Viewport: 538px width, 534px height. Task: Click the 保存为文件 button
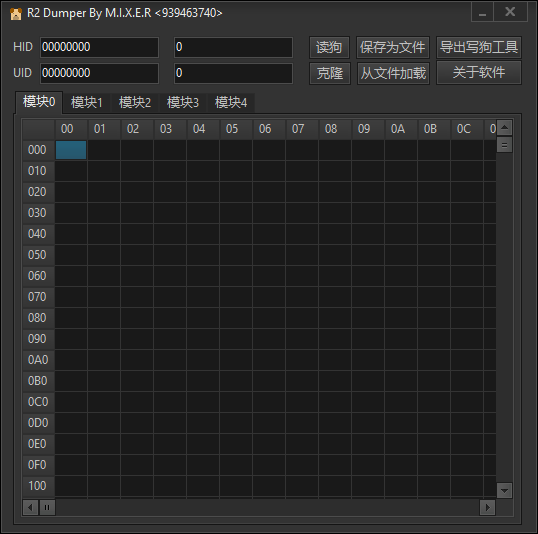[393, 47]
